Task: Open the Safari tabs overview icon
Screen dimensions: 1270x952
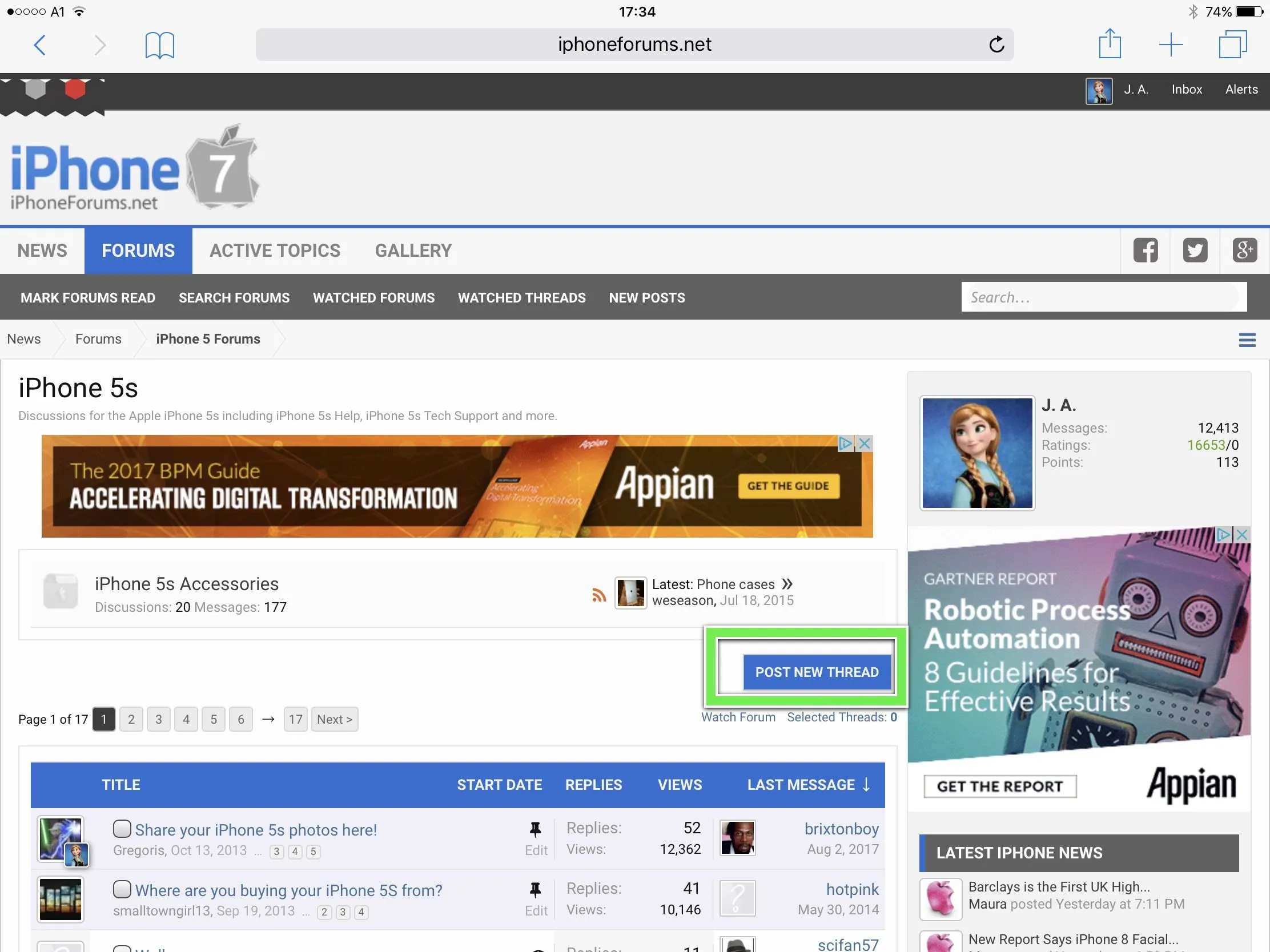Action: 1232,44
